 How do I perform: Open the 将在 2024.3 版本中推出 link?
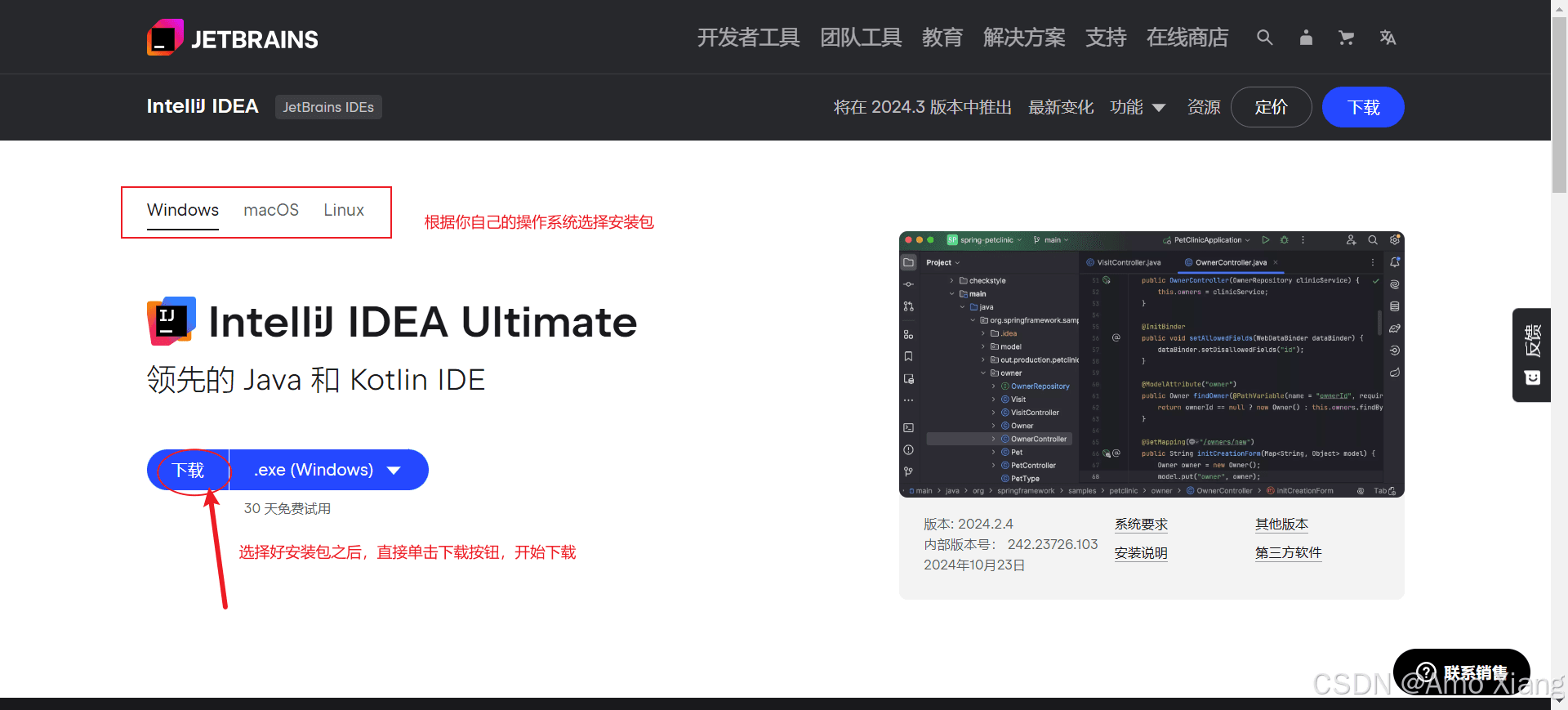click(923, 107)
